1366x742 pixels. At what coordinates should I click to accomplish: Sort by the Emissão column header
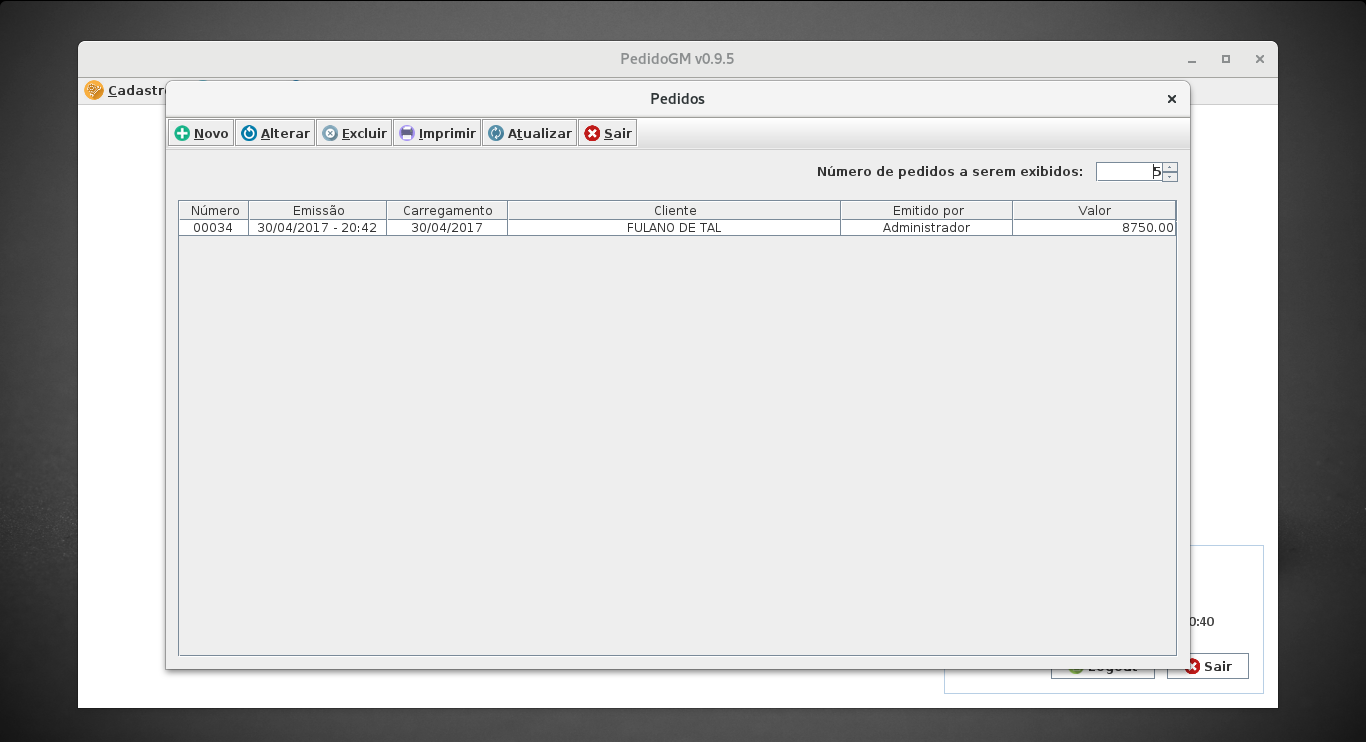coord(318,211)
